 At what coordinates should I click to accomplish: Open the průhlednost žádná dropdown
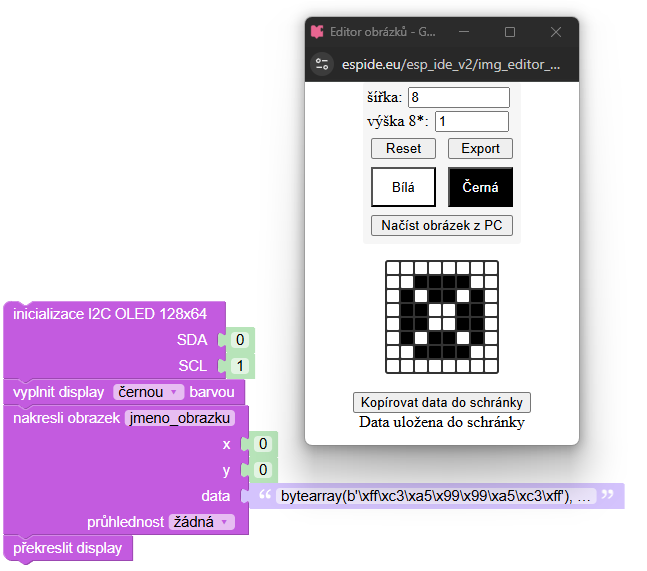pos(201,522)
